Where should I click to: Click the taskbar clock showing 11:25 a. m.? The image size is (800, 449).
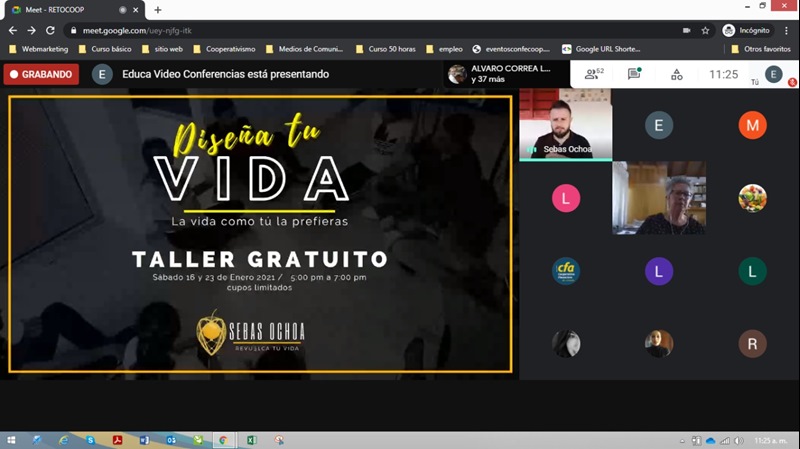pos(770,441)
